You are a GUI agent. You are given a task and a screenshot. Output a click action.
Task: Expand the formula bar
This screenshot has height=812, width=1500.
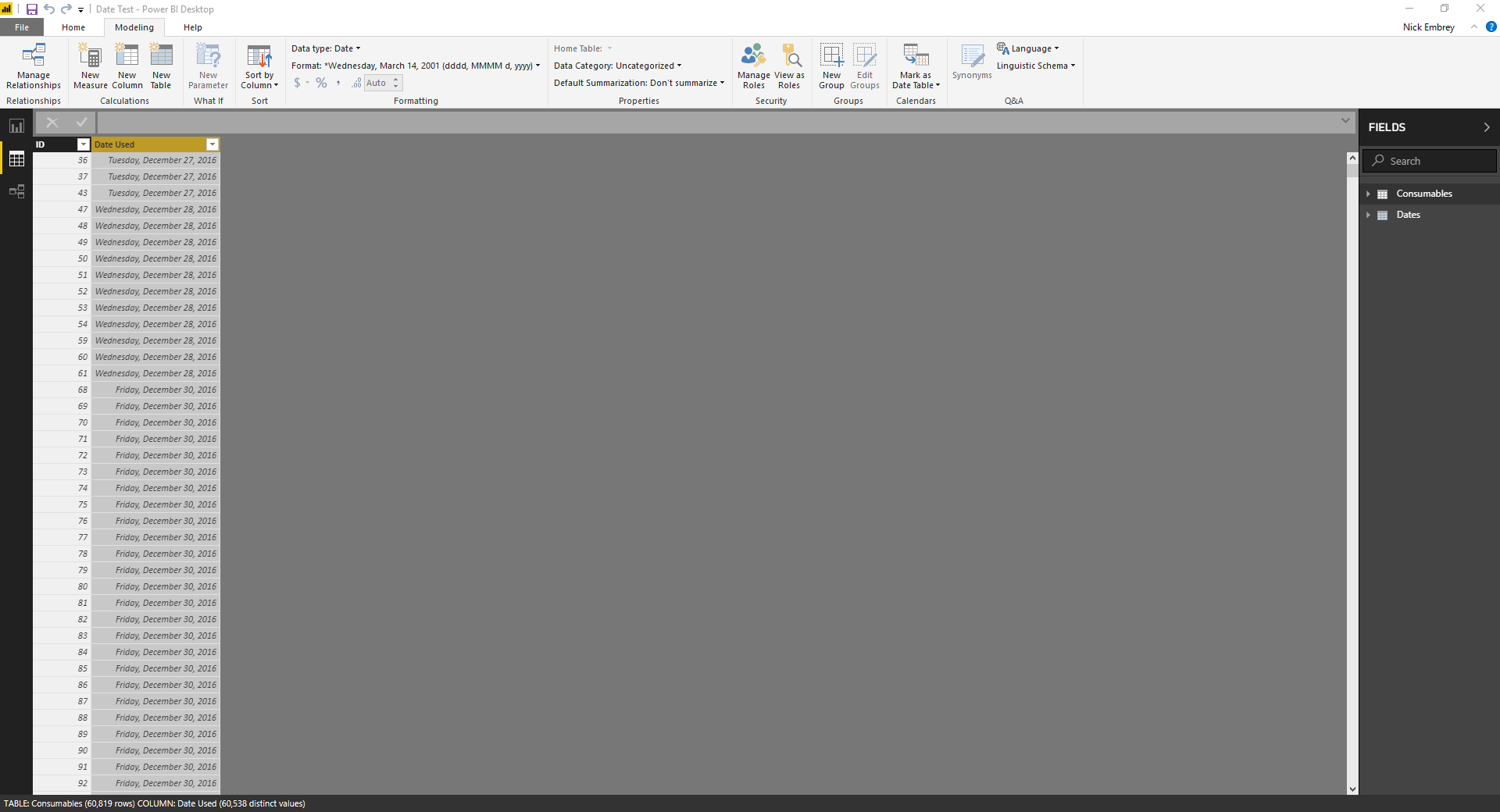tap(1345, 120)
